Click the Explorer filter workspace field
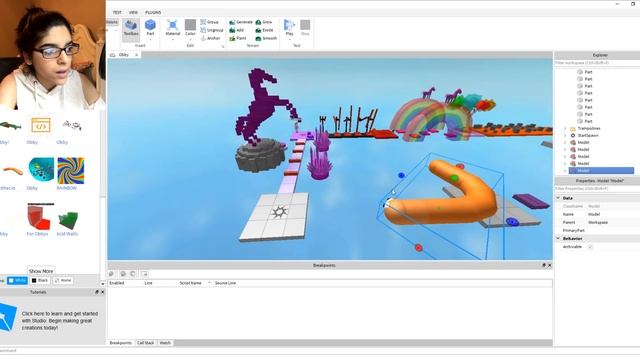Screen dimensions: 640x360 tap(597, 63)
